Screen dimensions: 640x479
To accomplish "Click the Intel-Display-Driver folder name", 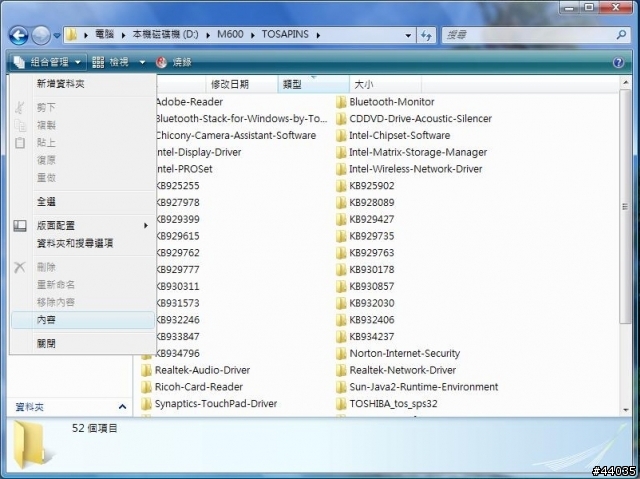I will click(199, 152).
